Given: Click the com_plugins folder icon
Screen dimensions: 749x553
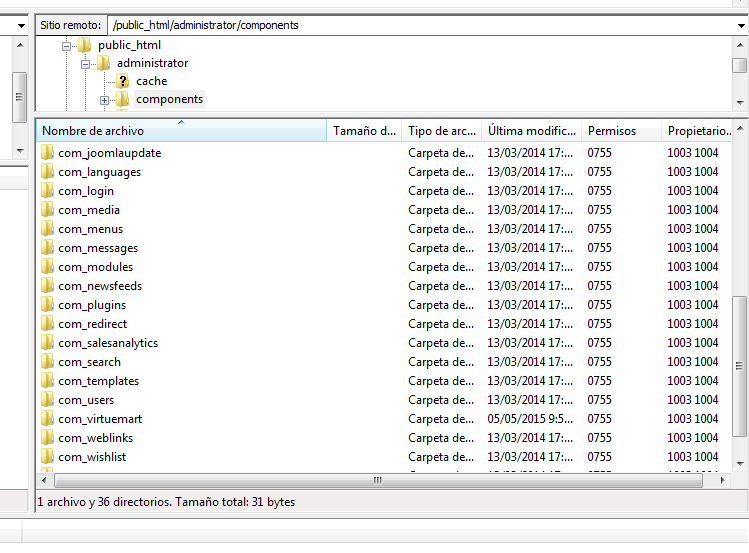Looking at the screenshot, I should [47, 305].
